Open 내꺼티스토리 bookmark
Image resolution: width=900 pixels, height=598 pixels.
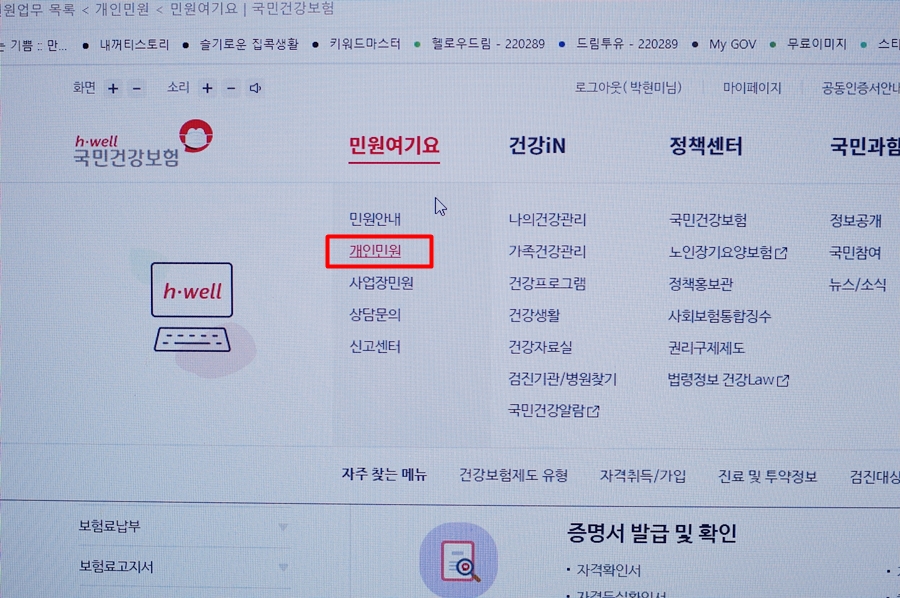pos(134,45)
